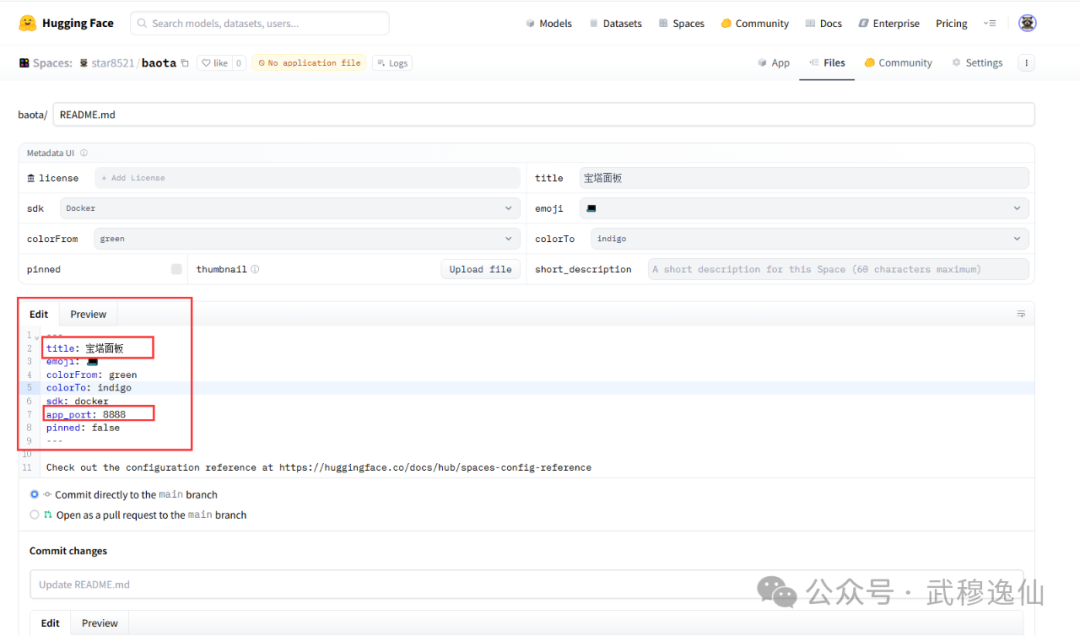Image resolution: width=1080 pixels, height=636 pixels.
Task: Click the short_description input
Action: pos(838,269)
